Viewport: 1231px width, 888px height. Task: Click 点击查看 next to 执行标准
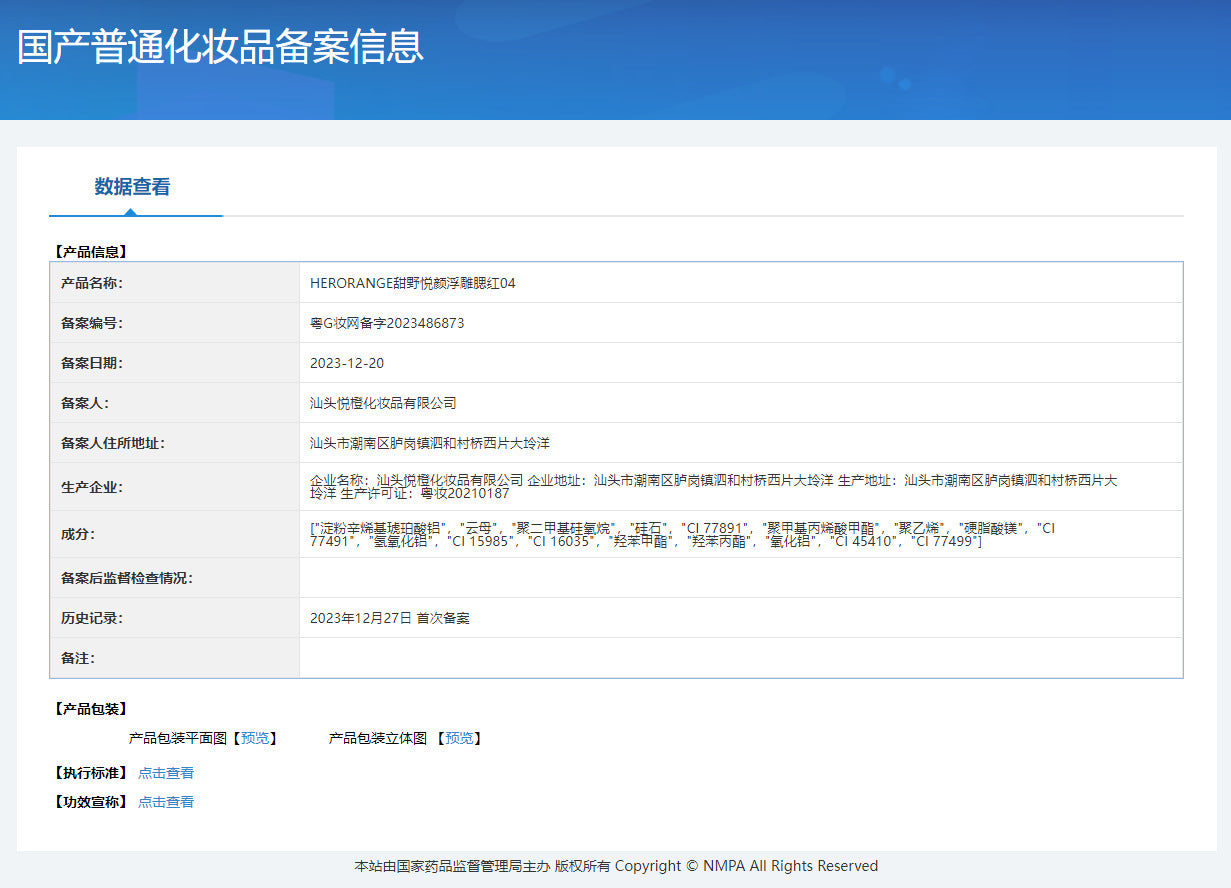[x=166, y=773]
